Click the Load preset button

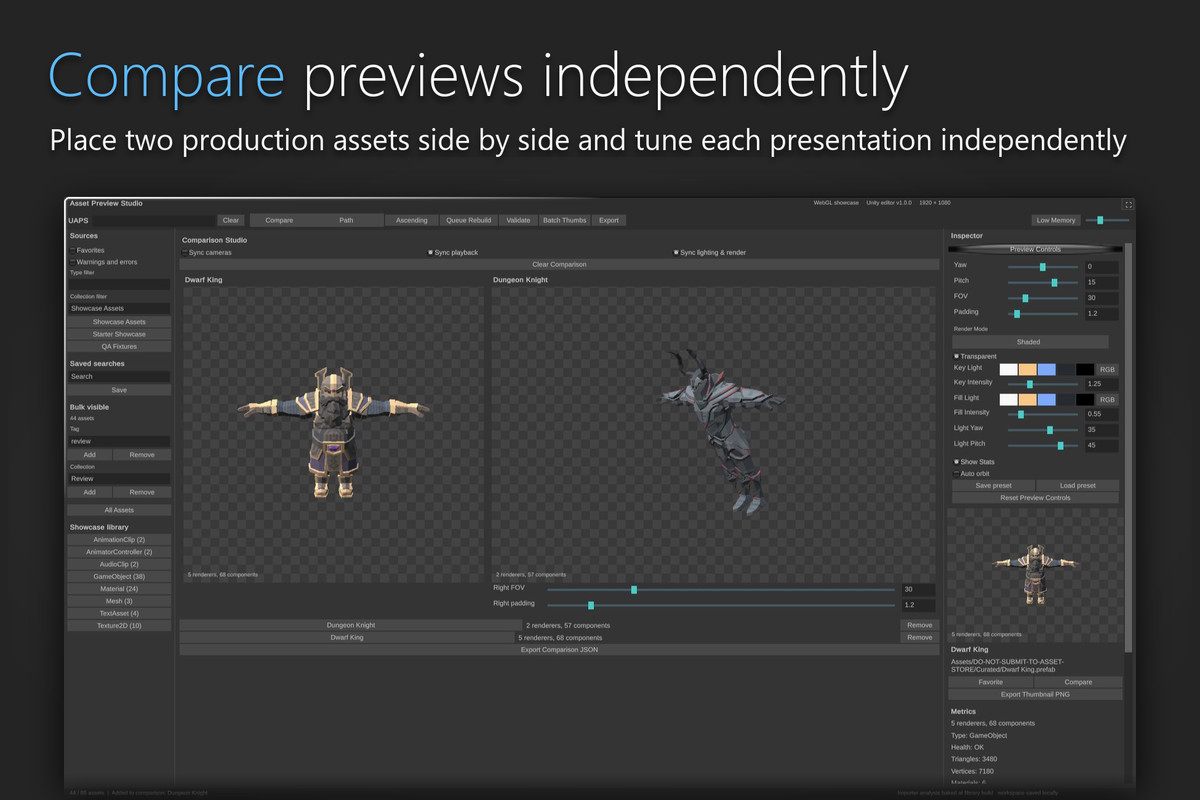point(1078,486)
